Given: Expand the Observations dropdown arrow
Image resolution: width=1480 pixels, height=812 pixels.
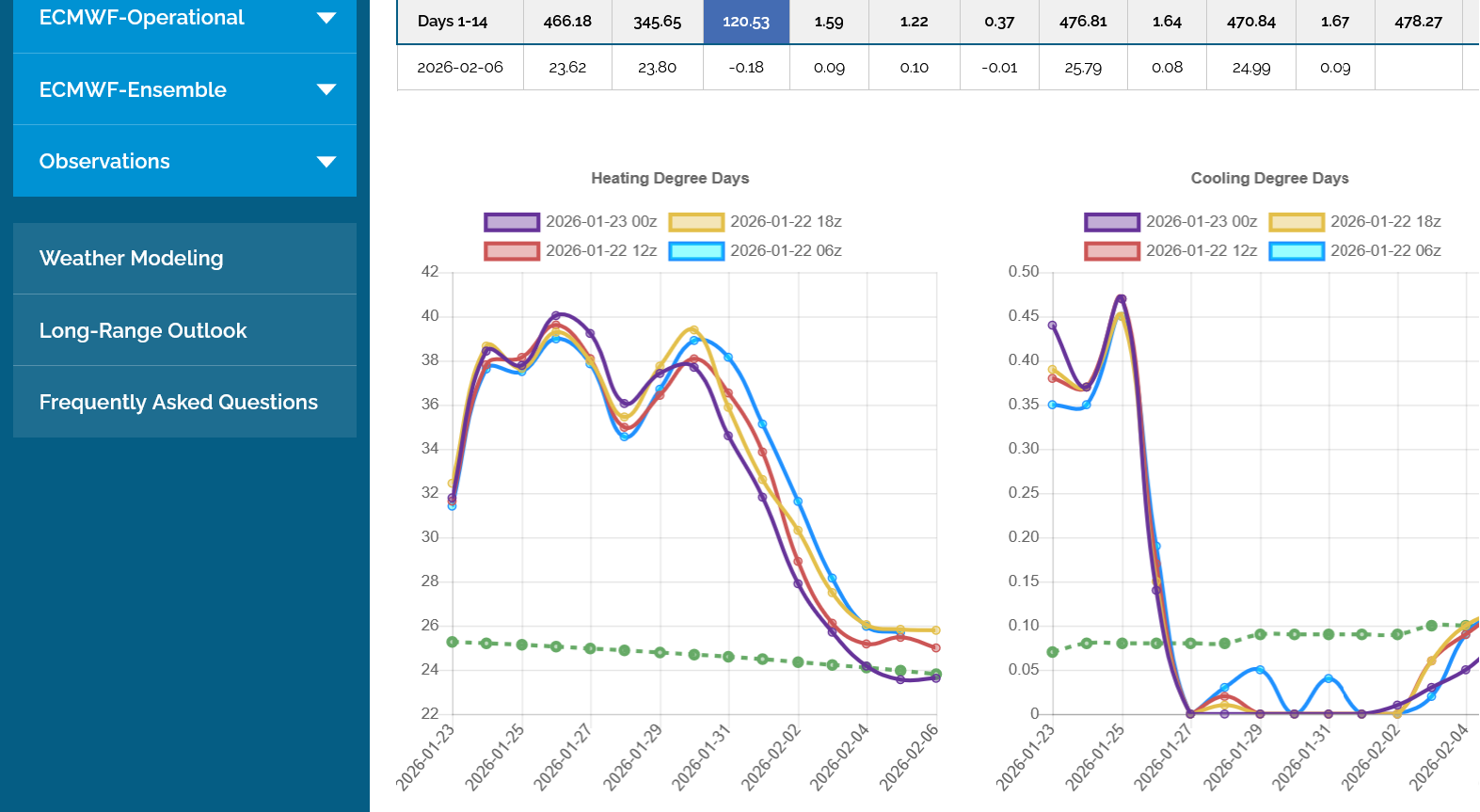Looking at the screenshot, I should pyautogui.click(x=326, y=162).
